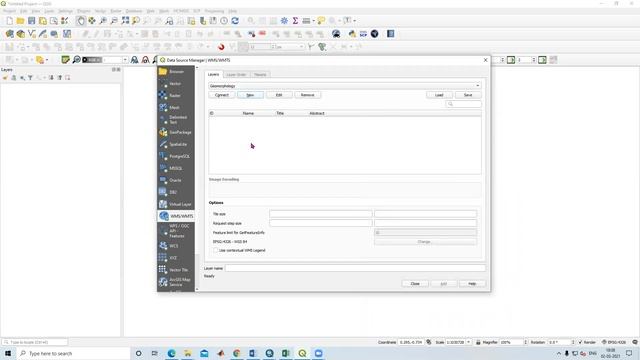Click the Windows Start button
The height and width of the screenshot is (360, 640).
(x=8, y=353)
